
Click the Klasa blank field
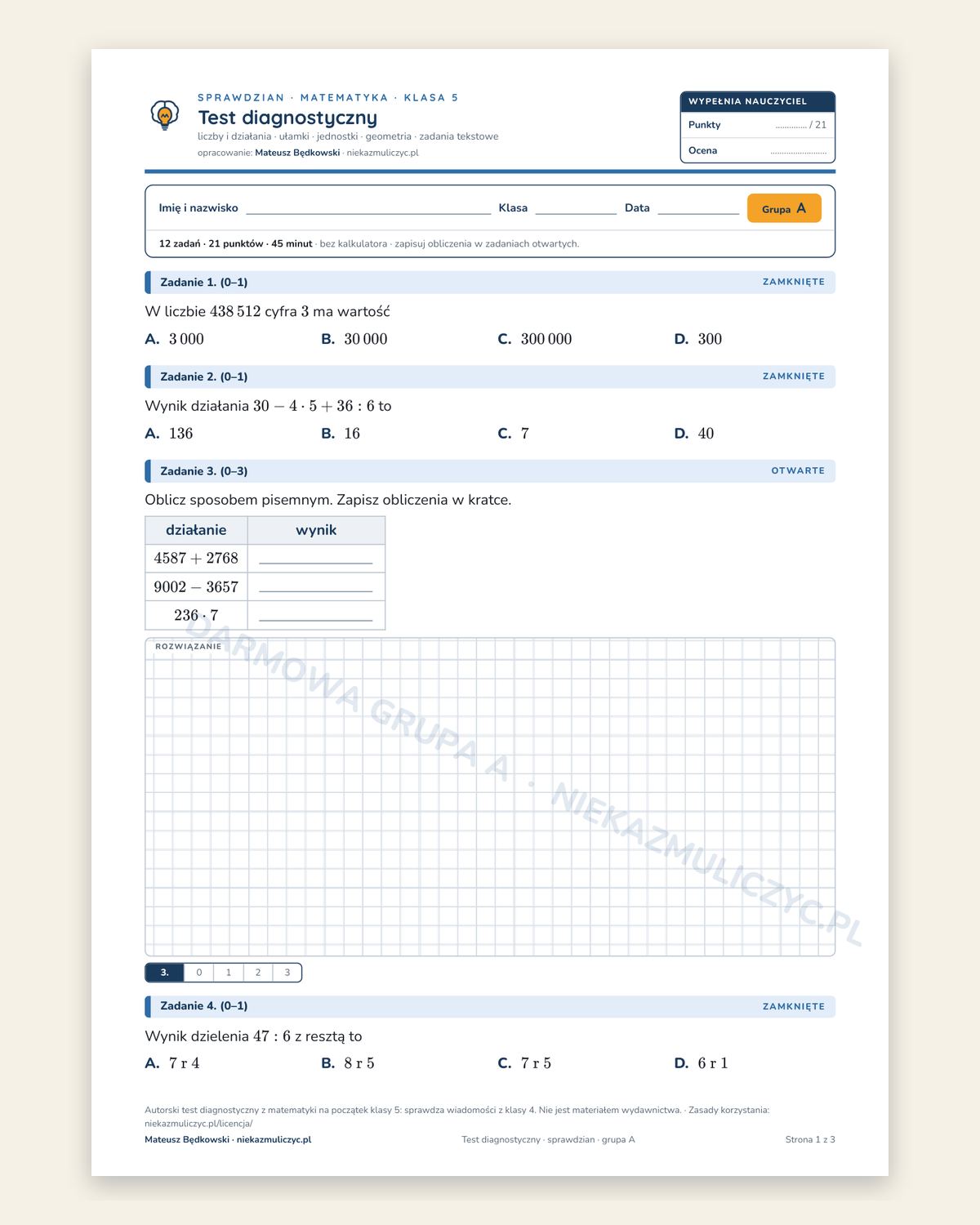[x=576, y=208]
